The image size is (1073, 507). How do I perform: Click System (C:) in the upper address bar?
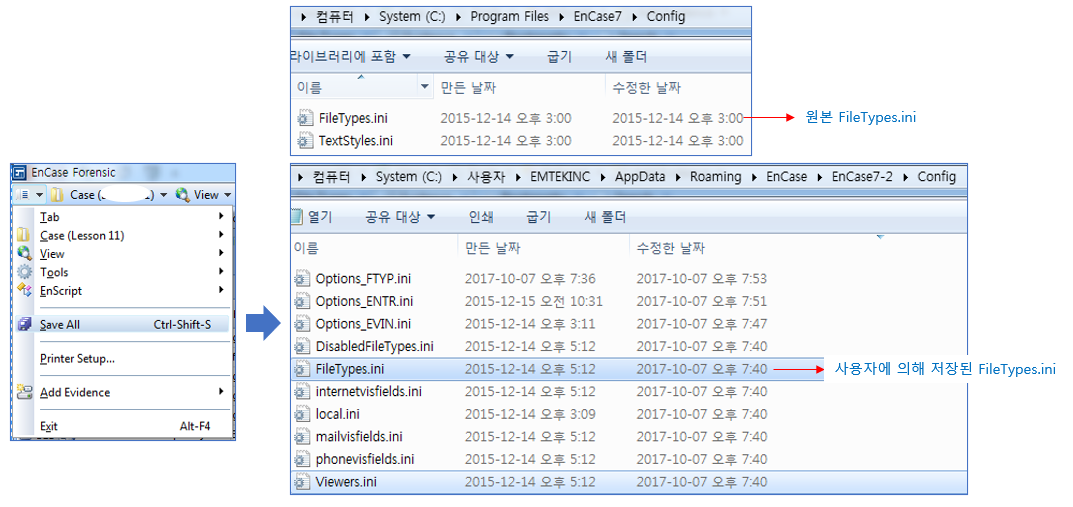[412, 16]
